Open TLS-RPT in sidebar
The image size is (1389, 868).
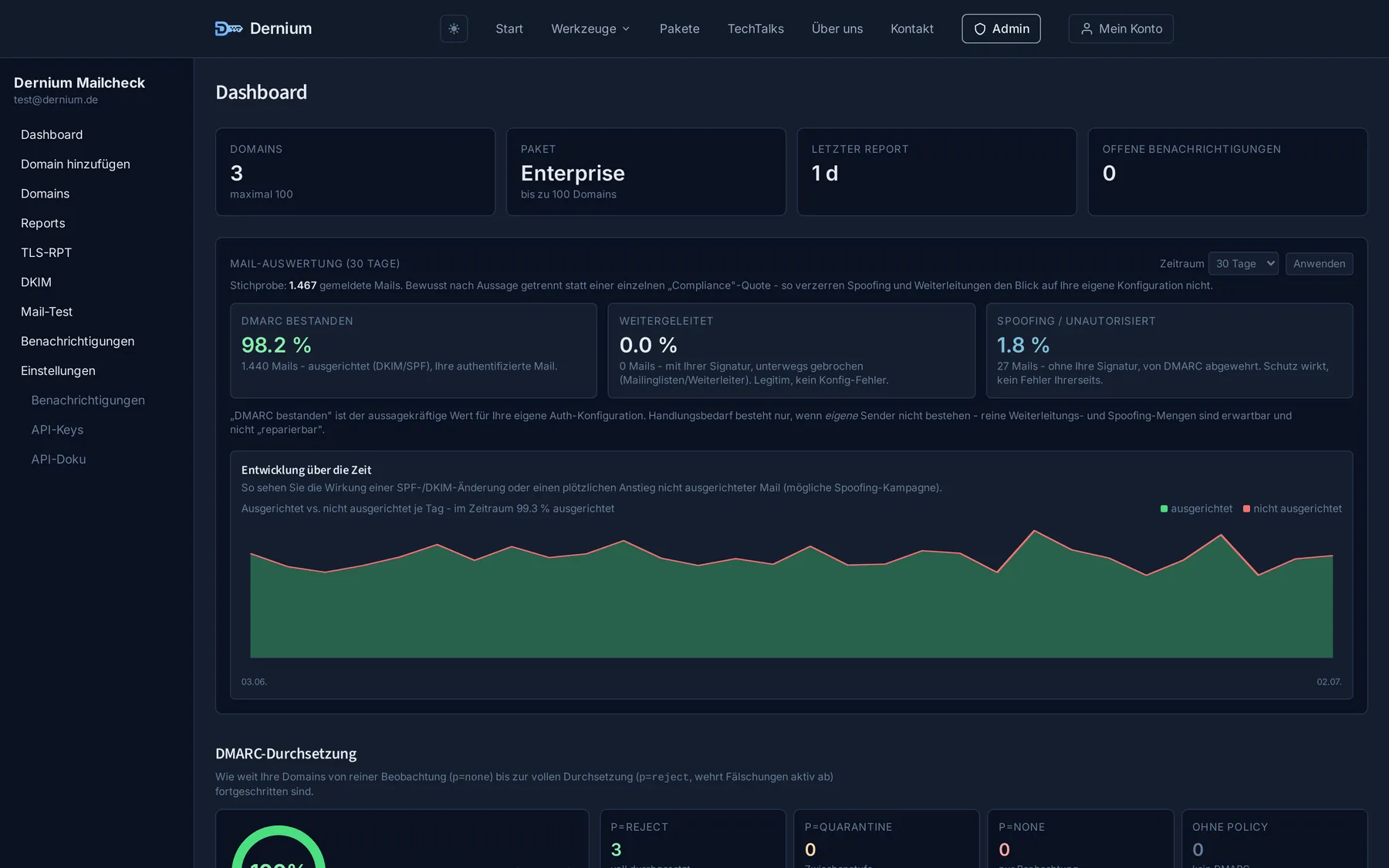point(46,252)
